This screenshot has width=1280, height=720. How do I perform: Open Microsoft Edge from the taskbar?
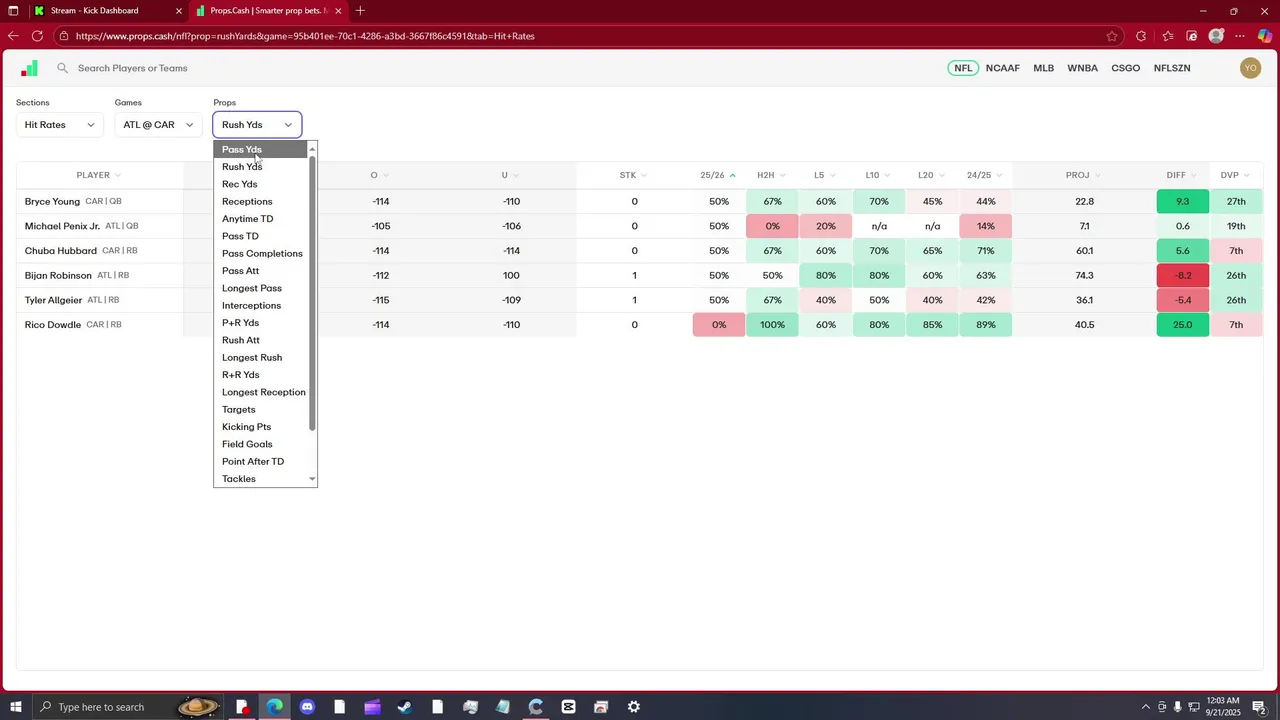tap(274, 707)
